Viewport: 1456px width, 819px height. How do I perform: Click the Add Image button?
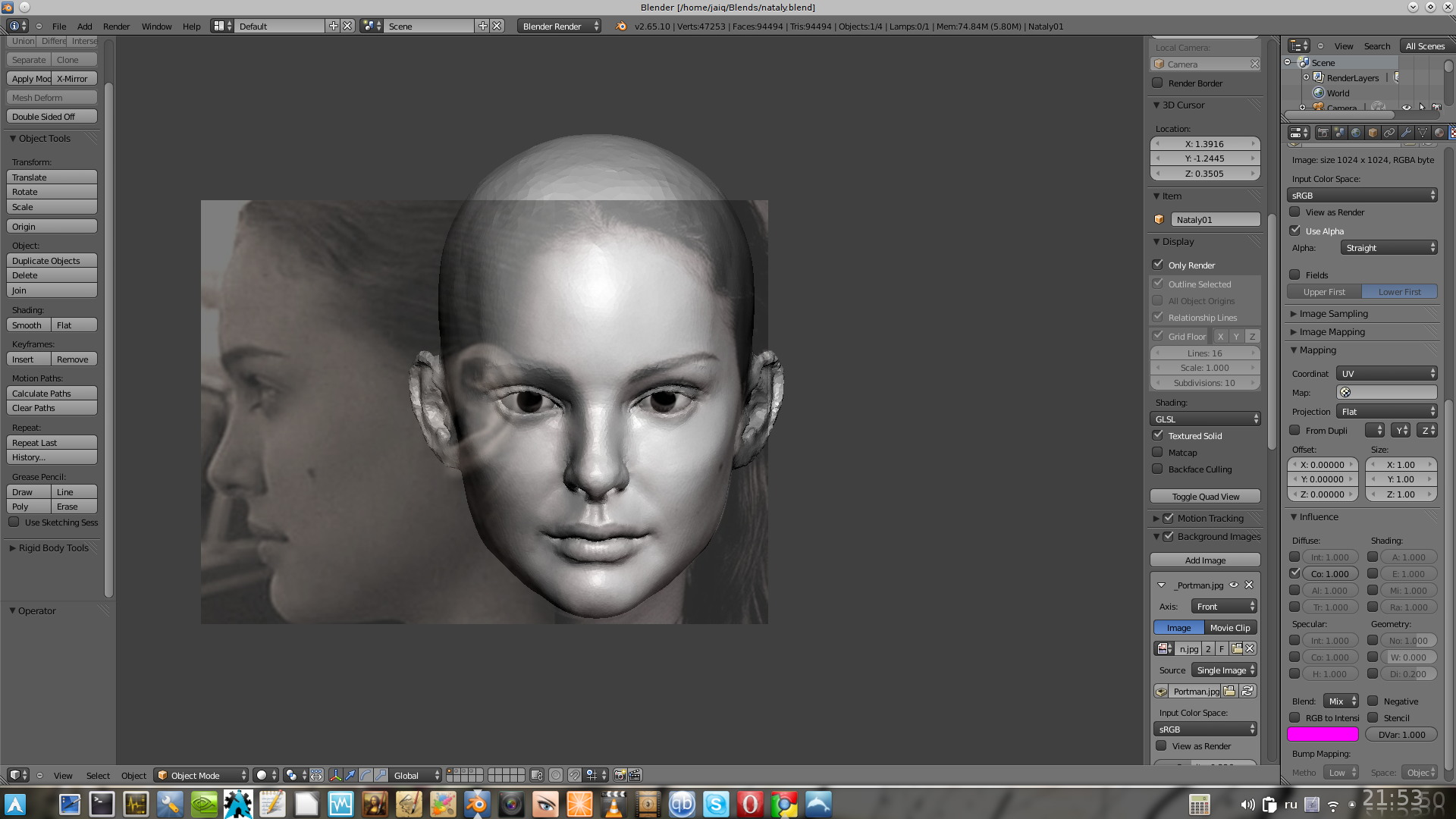1205,560
